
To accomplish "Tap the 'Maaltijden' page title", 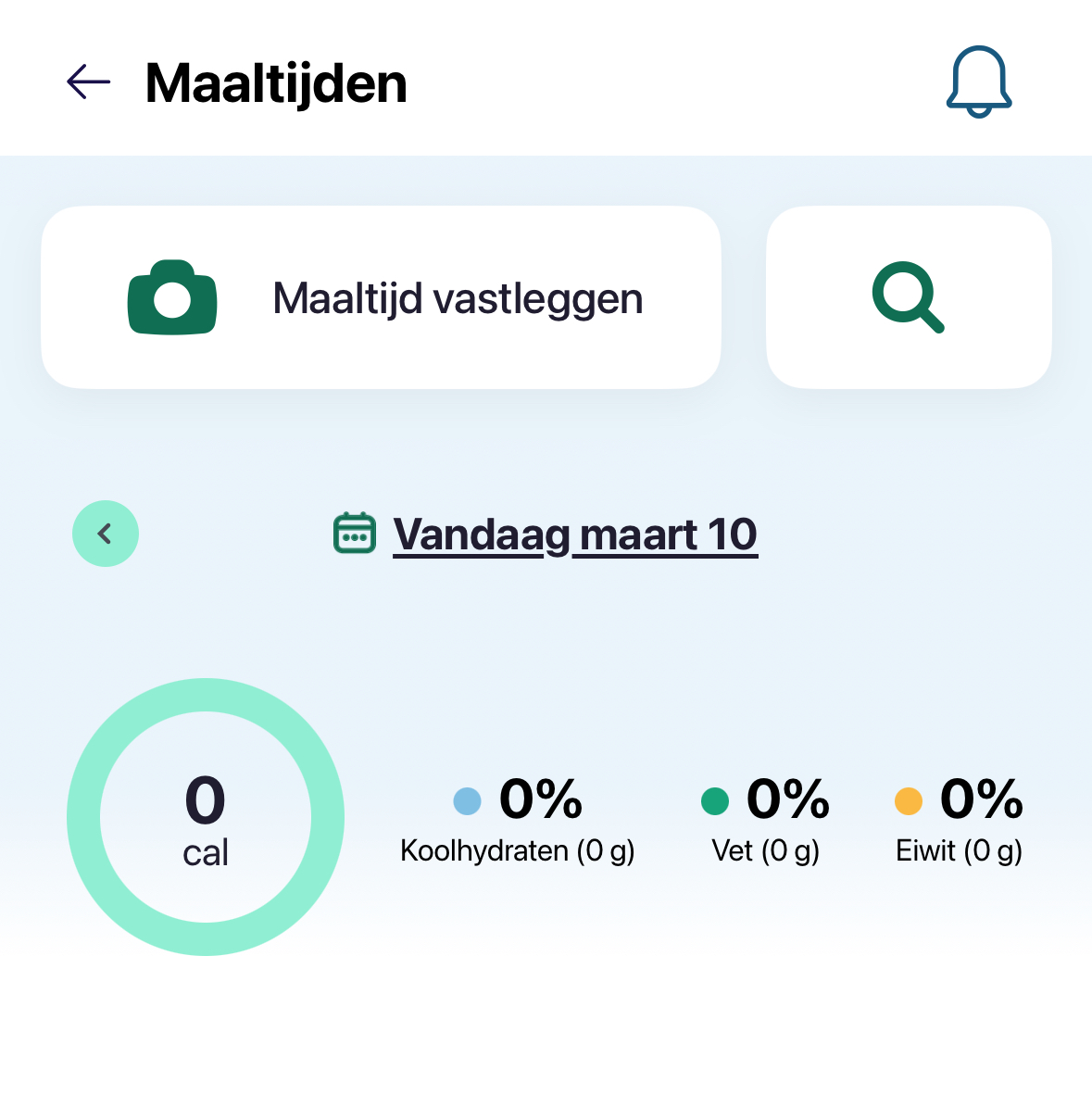I will (276, 83).
